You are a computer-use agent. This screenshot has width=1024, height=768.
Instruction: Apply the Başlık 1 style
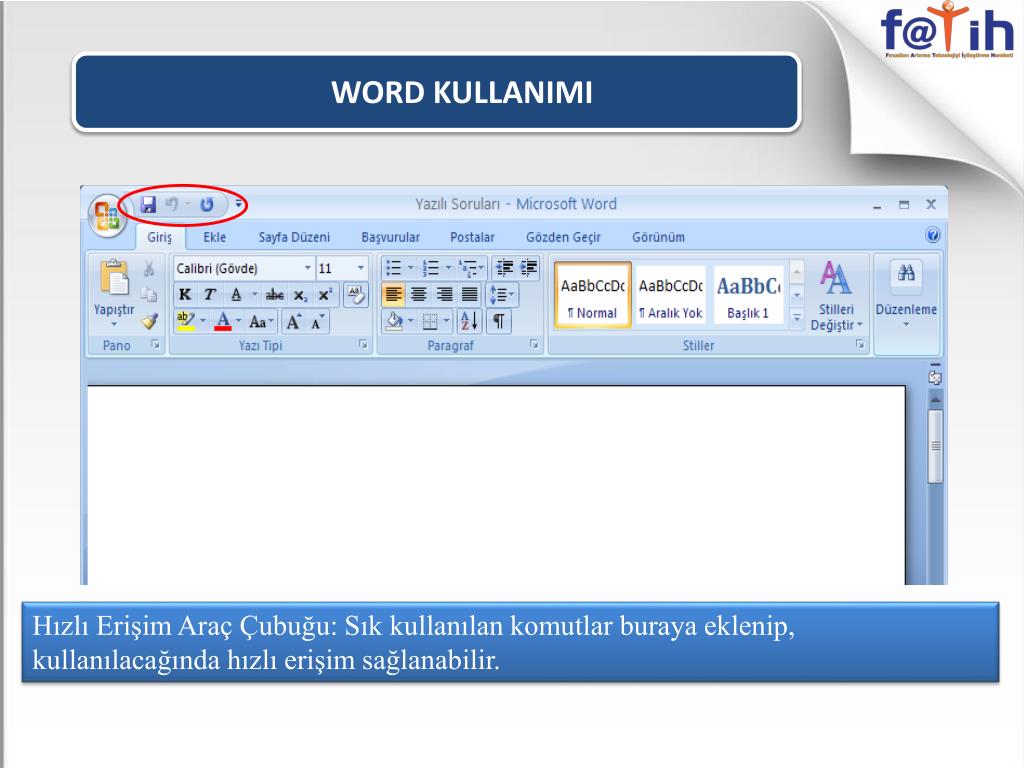(748, 296)
